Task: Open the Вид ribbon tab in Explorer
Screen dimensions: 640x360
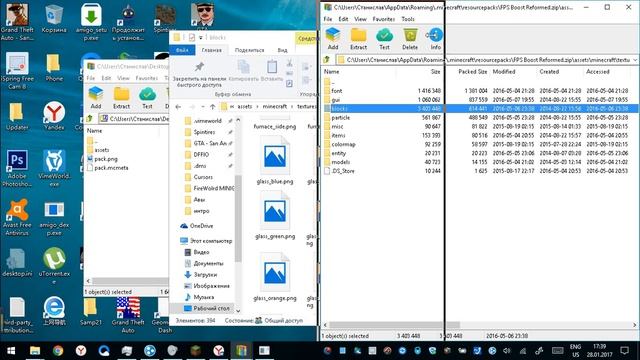Action: [x=282, y=50]
